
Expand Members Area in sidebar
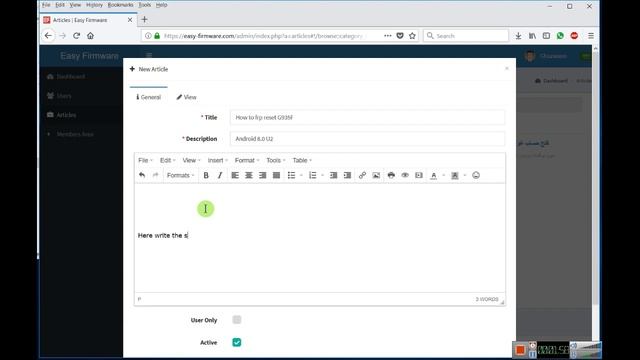point(70,134)
